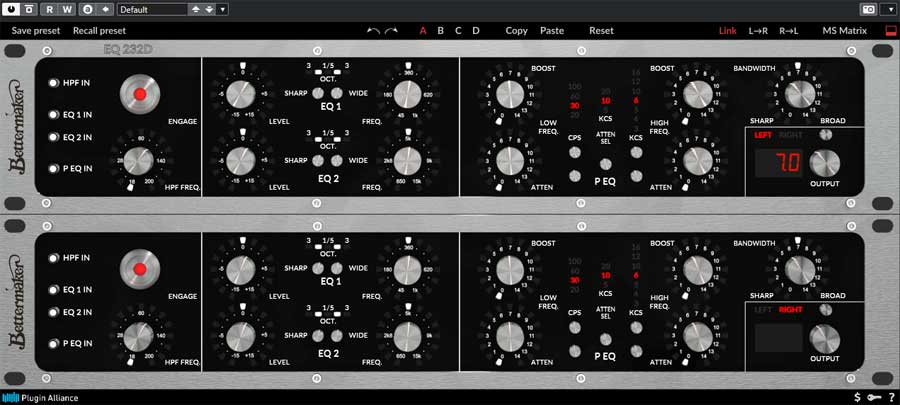Toggle EQ 1 IN on the left-channel unit

coord(54,115)
